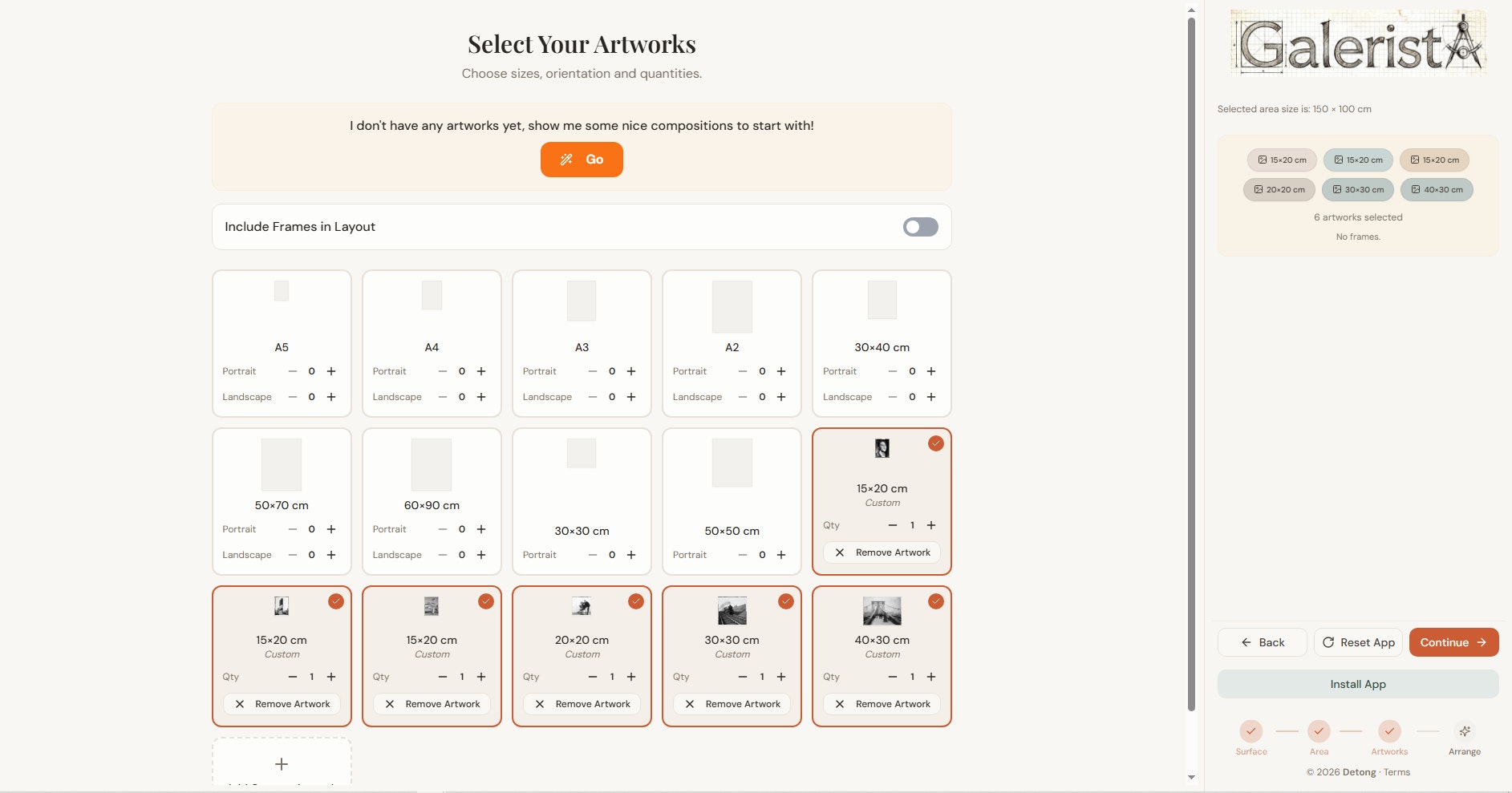Click the X icon on 40×30 cm Remove Artwork
The image size is (1512, 793).
[840, 704]
